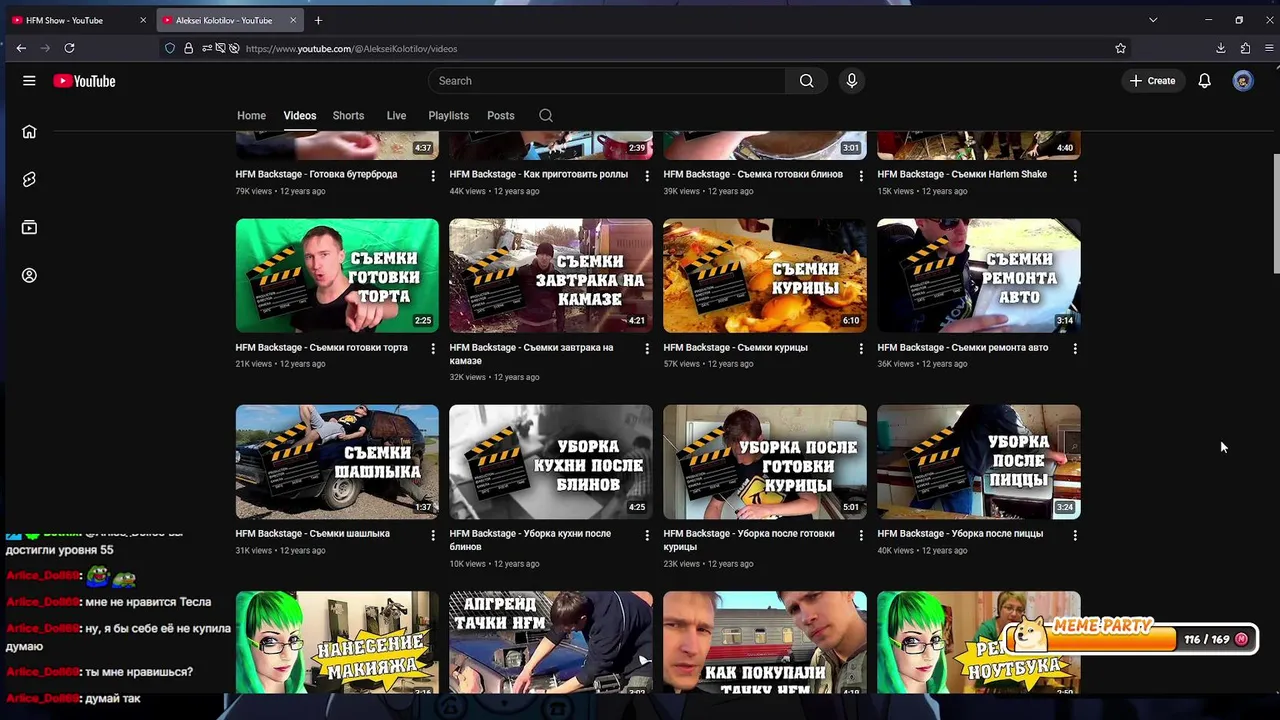1280x720 pixels.
Task: Open options for Готовка бутерброда video
Action: click(x=433, y=176)
